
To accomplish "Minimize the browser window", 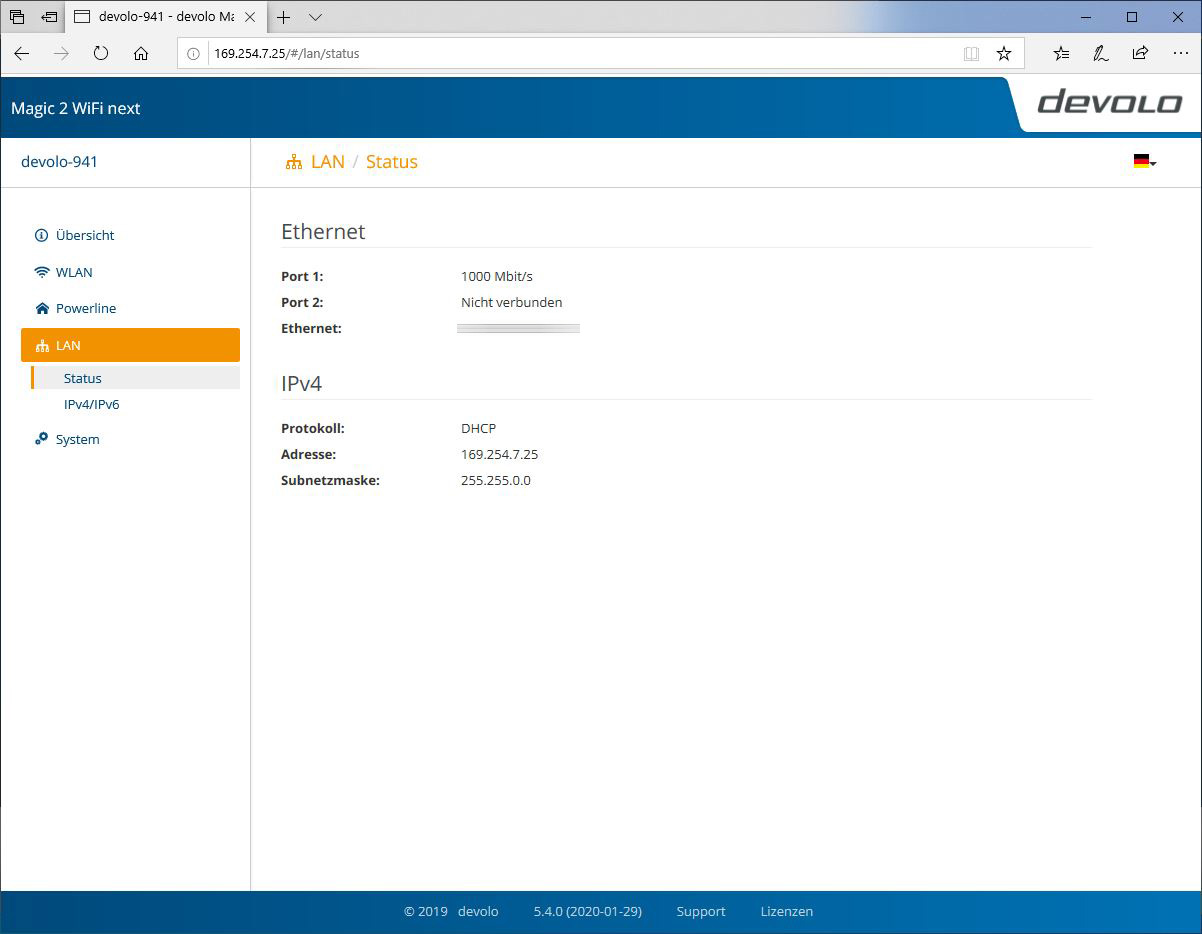I will (x=1087, y=17).
